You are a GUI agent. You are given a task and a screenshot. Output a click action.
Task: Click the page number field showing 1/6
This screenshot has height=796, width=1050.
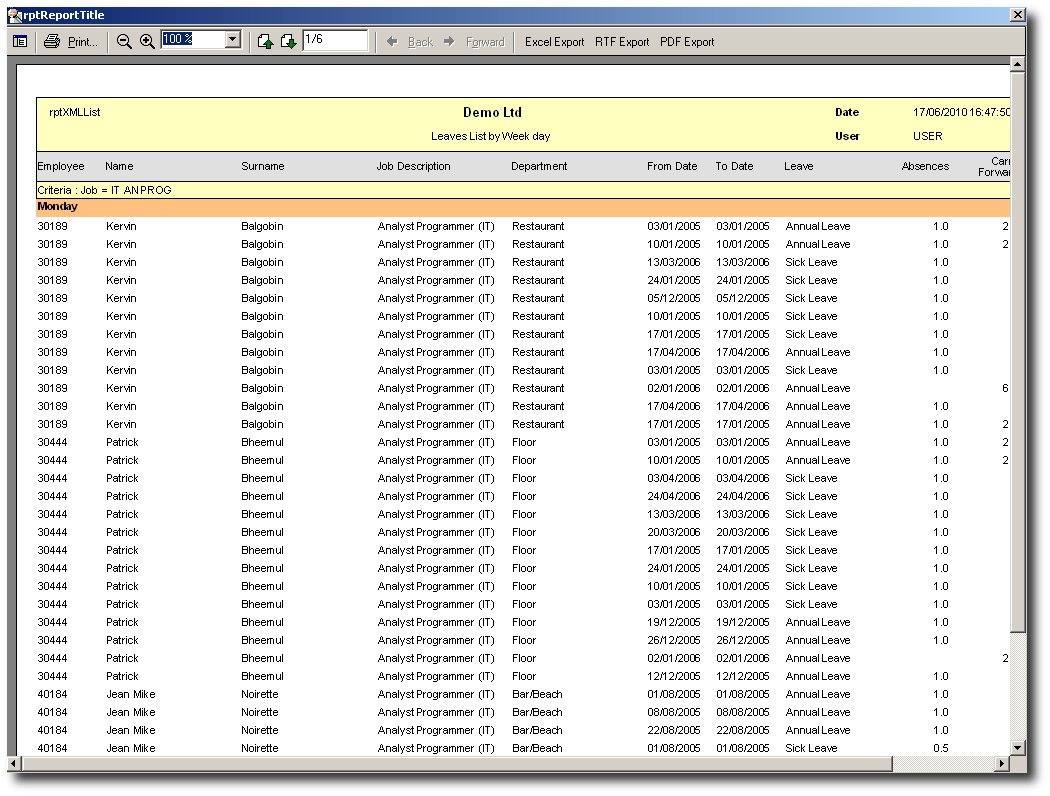(334, 40)
